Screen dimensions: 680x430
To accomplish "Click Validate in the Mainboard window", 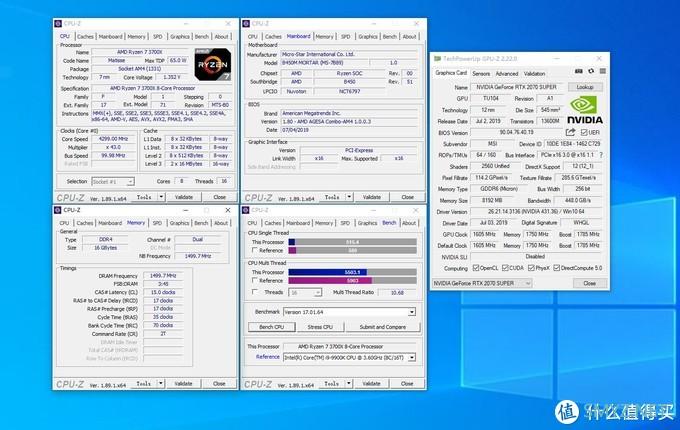I will click(372, 197).
